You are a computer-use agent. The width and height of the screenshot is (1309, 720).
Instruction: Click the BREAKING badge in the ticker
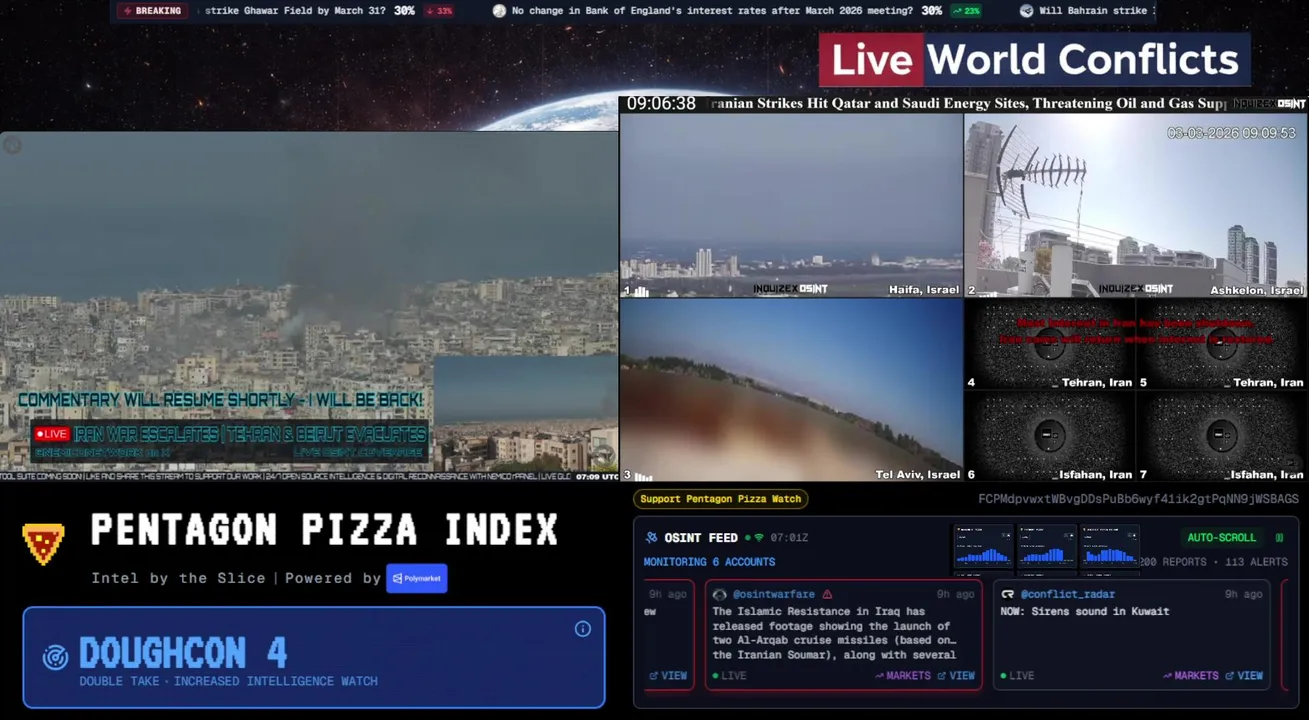[153, 11]
